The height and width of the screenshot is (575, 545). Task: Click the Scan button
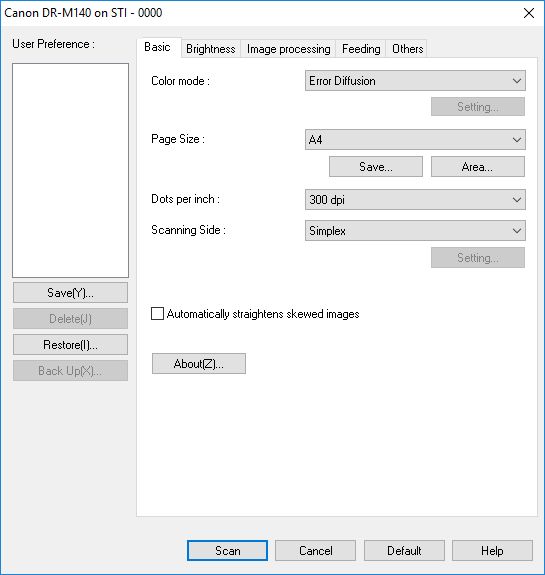coord(227,550)
